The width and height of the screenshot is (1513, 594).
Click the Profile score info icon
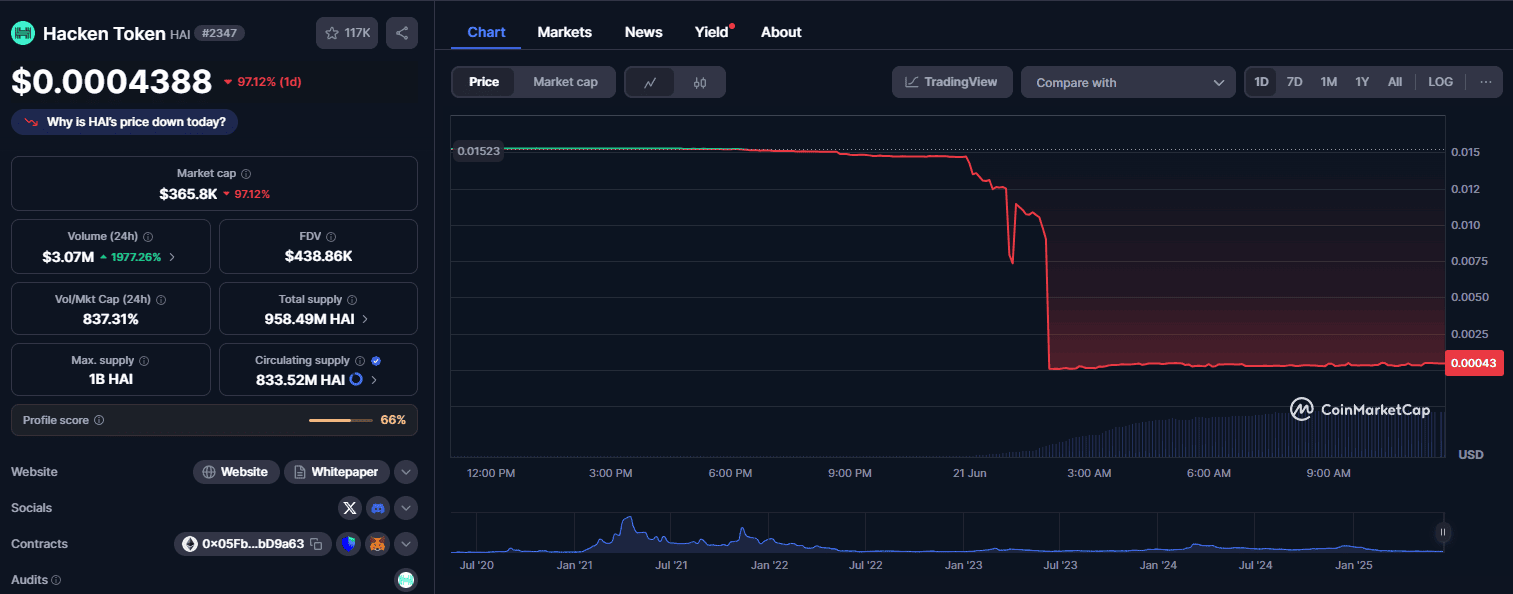tap(99, 421)
